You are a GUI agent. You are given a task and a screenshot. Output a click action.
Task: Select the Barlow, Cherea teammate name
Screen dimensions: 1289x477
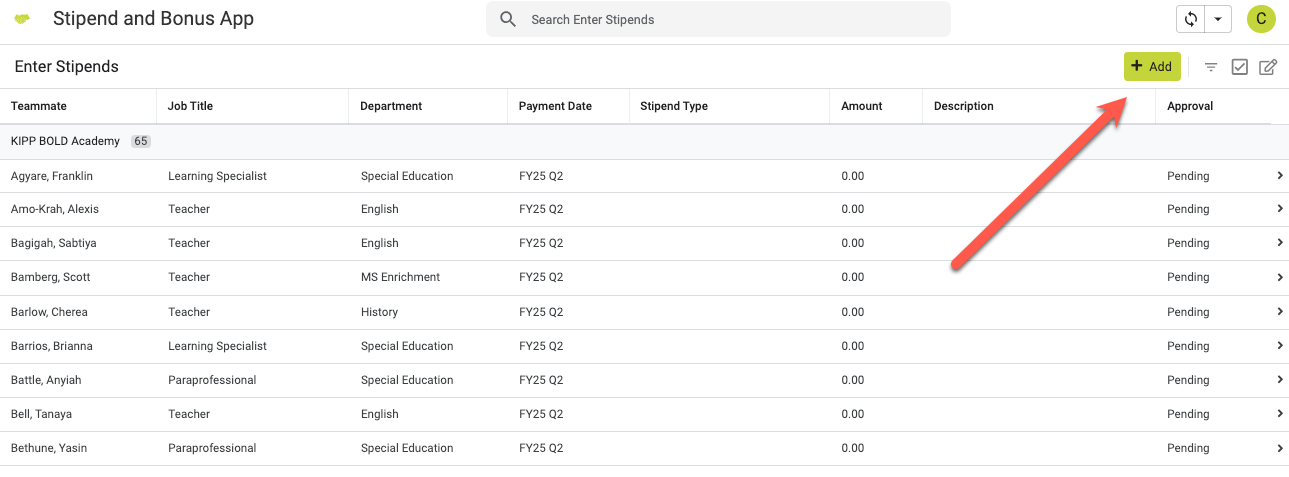[x=49, y=312]
